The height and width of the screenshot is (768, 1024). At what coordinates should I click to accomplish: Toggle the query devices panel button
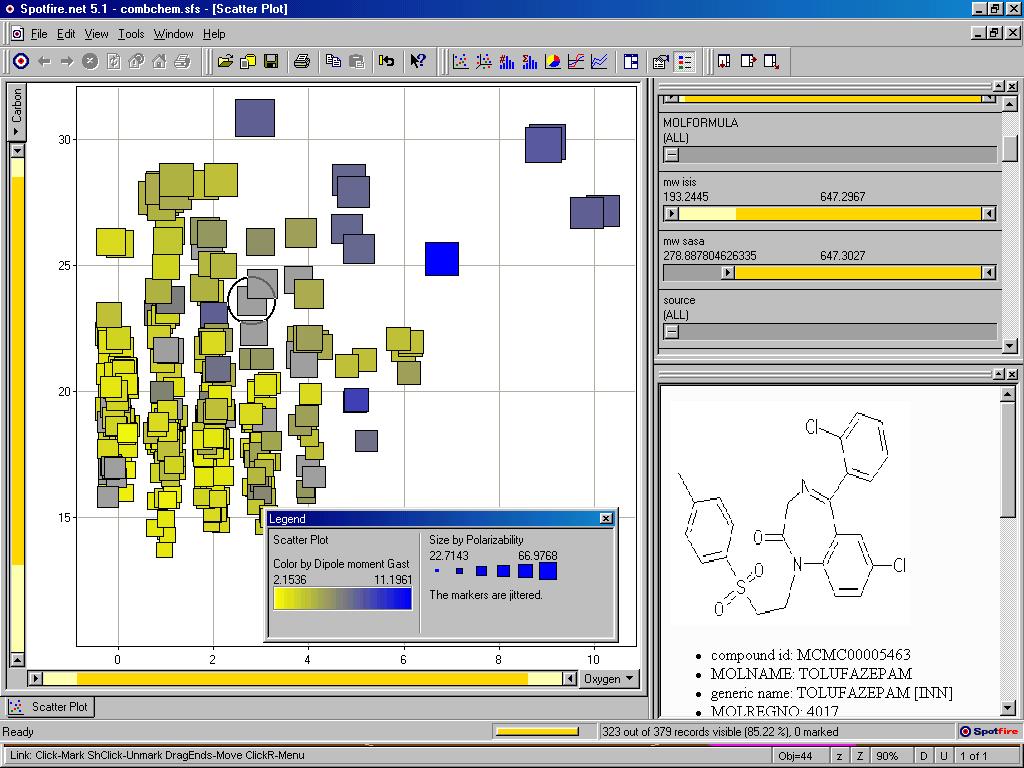tap(631, 62)
